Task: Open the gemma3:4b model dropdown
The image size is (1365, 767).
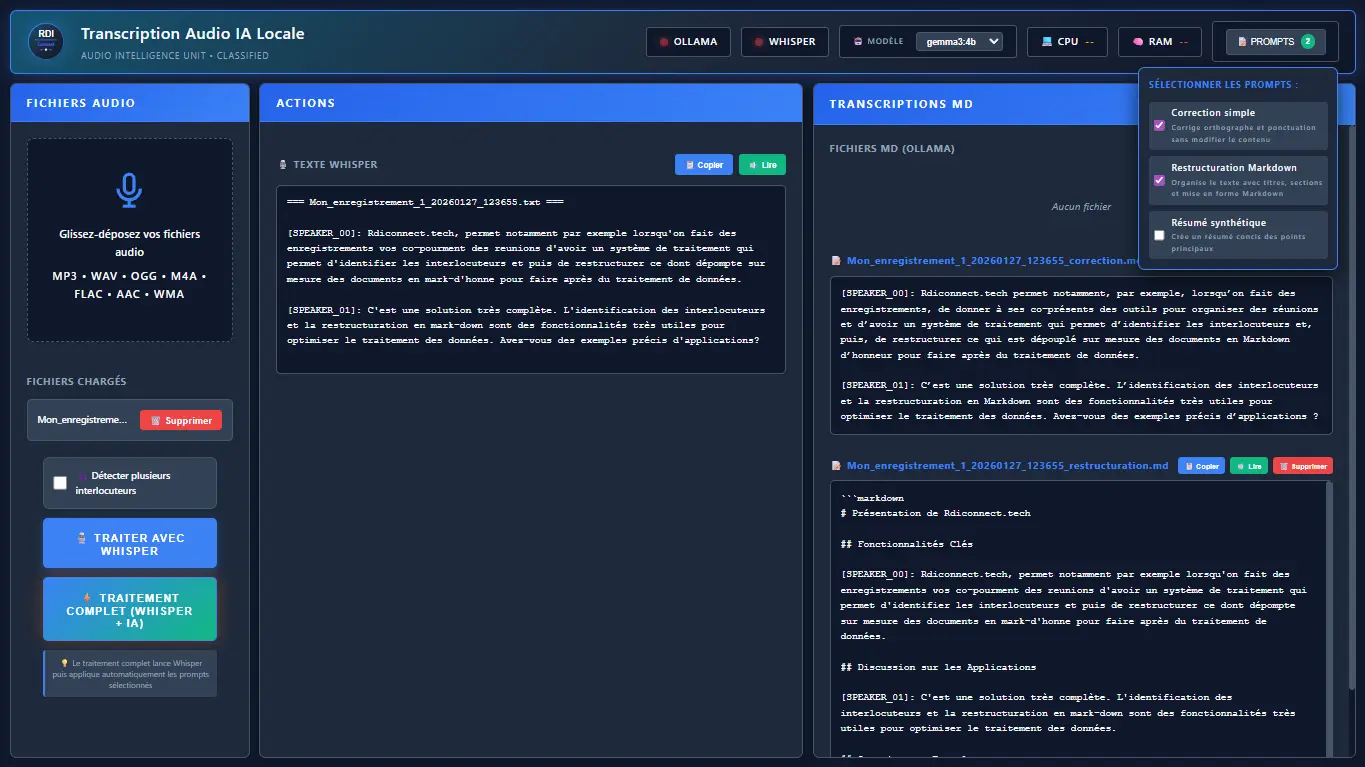Action: [961, 41]
